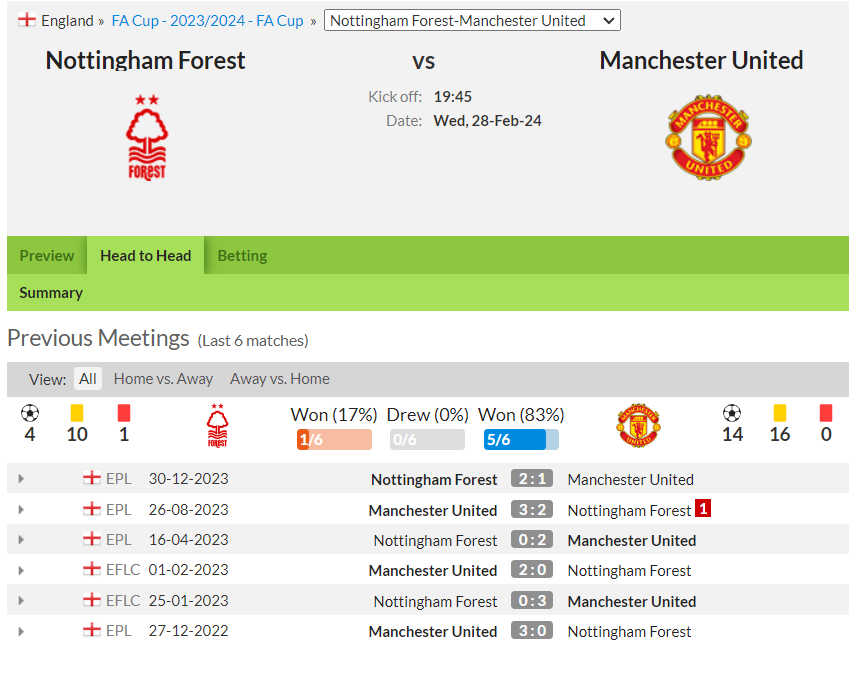Click small Nottingham Forest crest in stats row
Screen dimensions: 855x676
(x=218, y=426)
